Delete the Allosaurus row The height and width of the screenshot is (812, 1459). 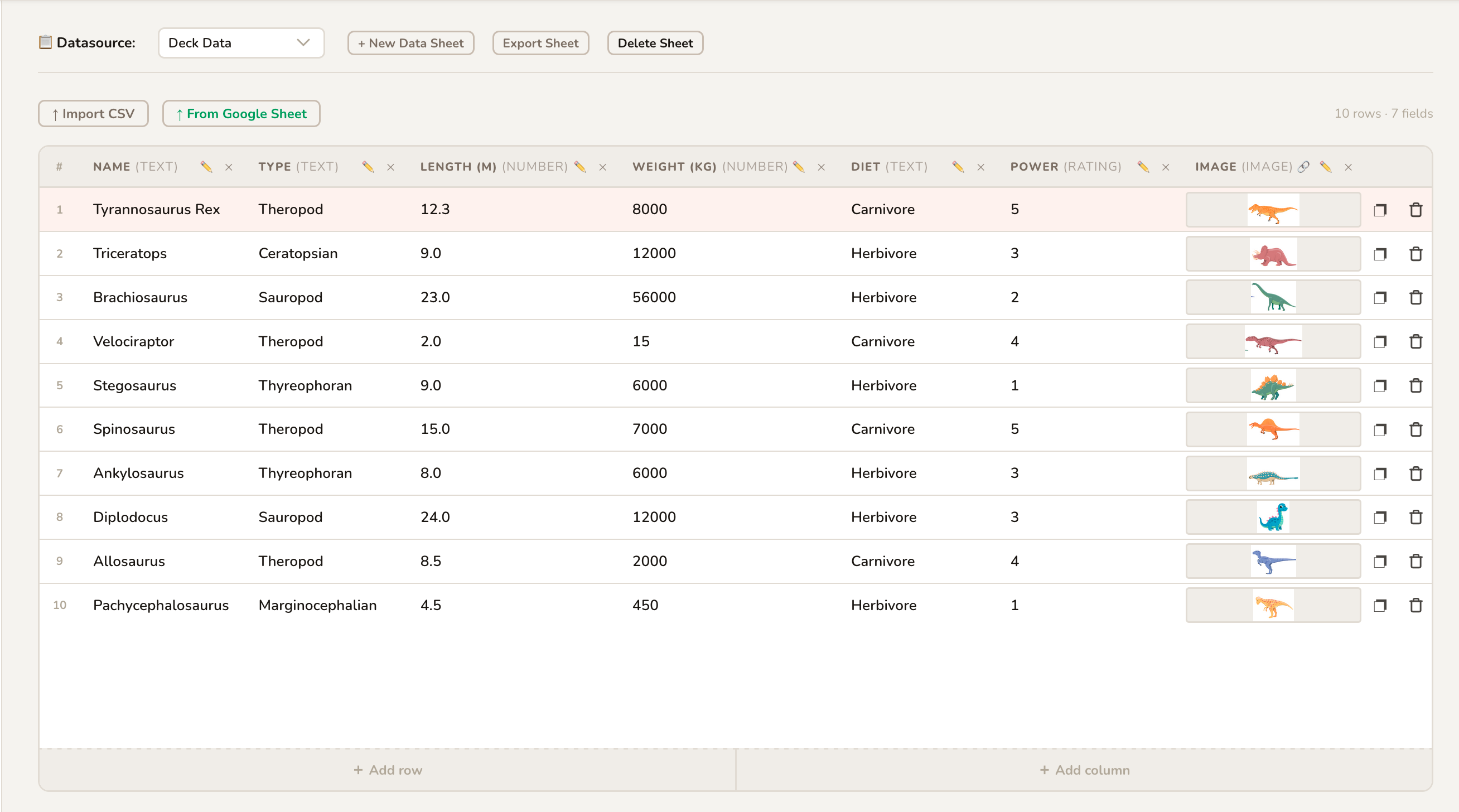(x=1416, y=561)
